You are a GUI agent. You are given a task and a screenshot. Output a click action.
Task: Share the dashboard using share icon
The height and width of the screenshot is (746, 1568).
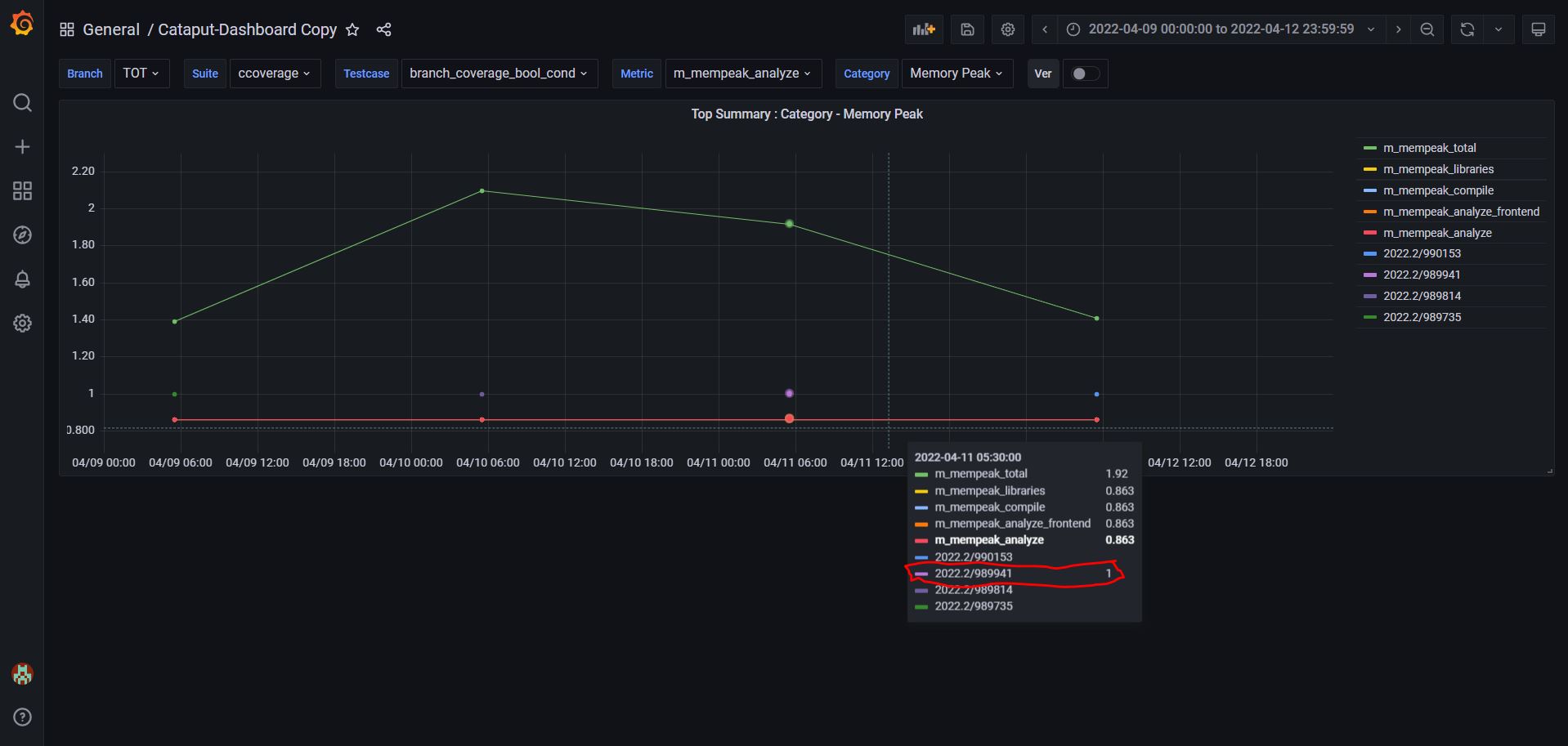pos(383,29)
